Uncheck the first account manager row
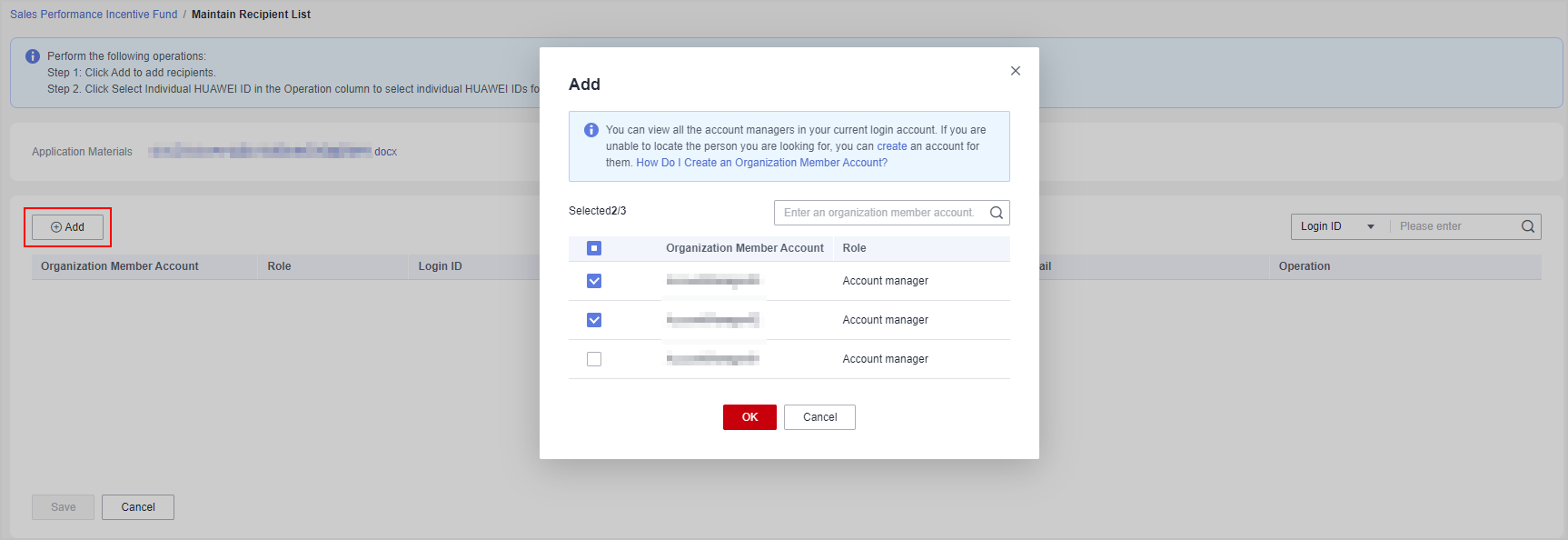The width and height of the screenshot is (1568, 540). (594, 281)
